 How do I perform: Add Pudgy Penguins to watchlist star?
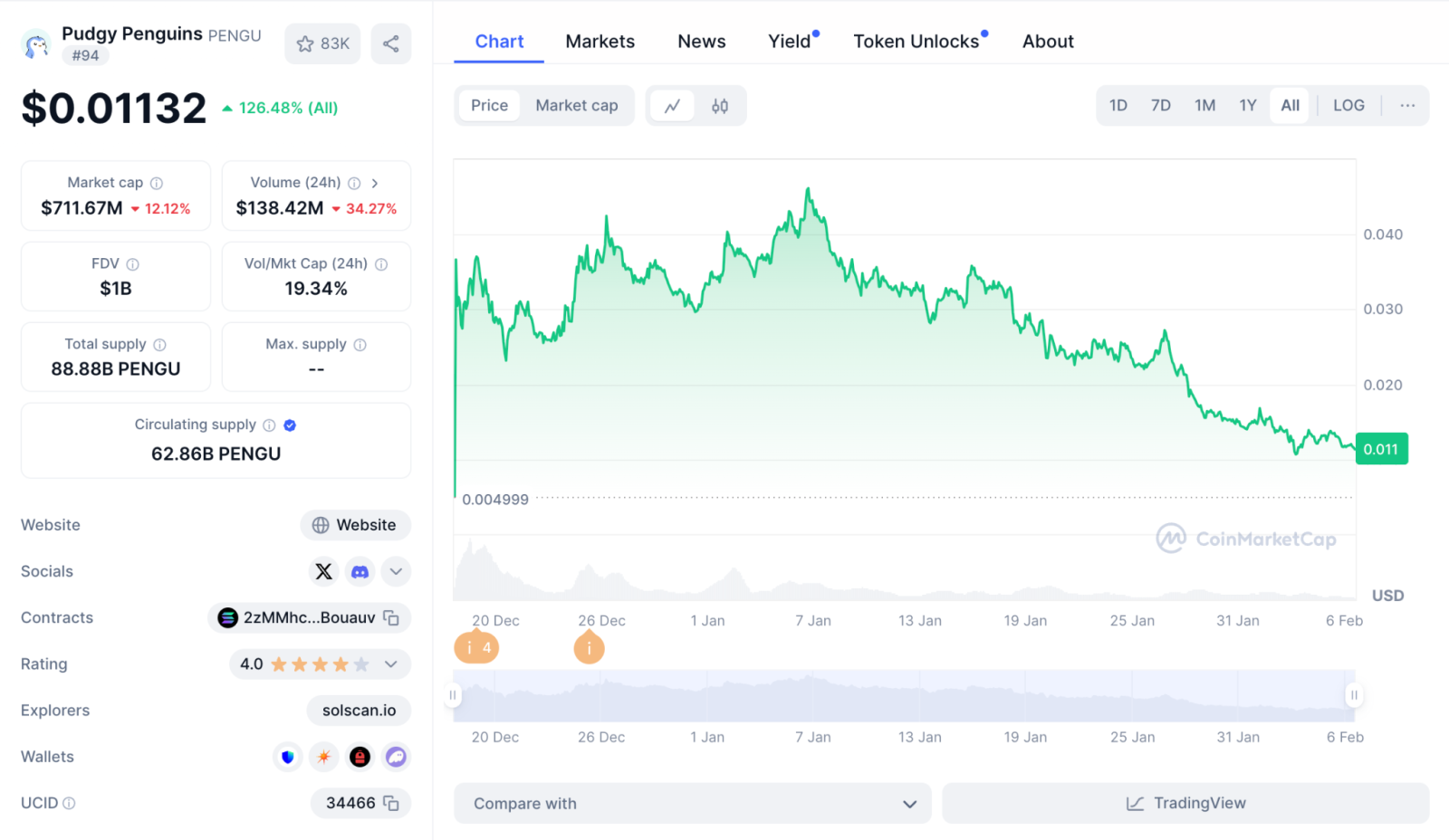pyautogui.click(x=322, y=43)
